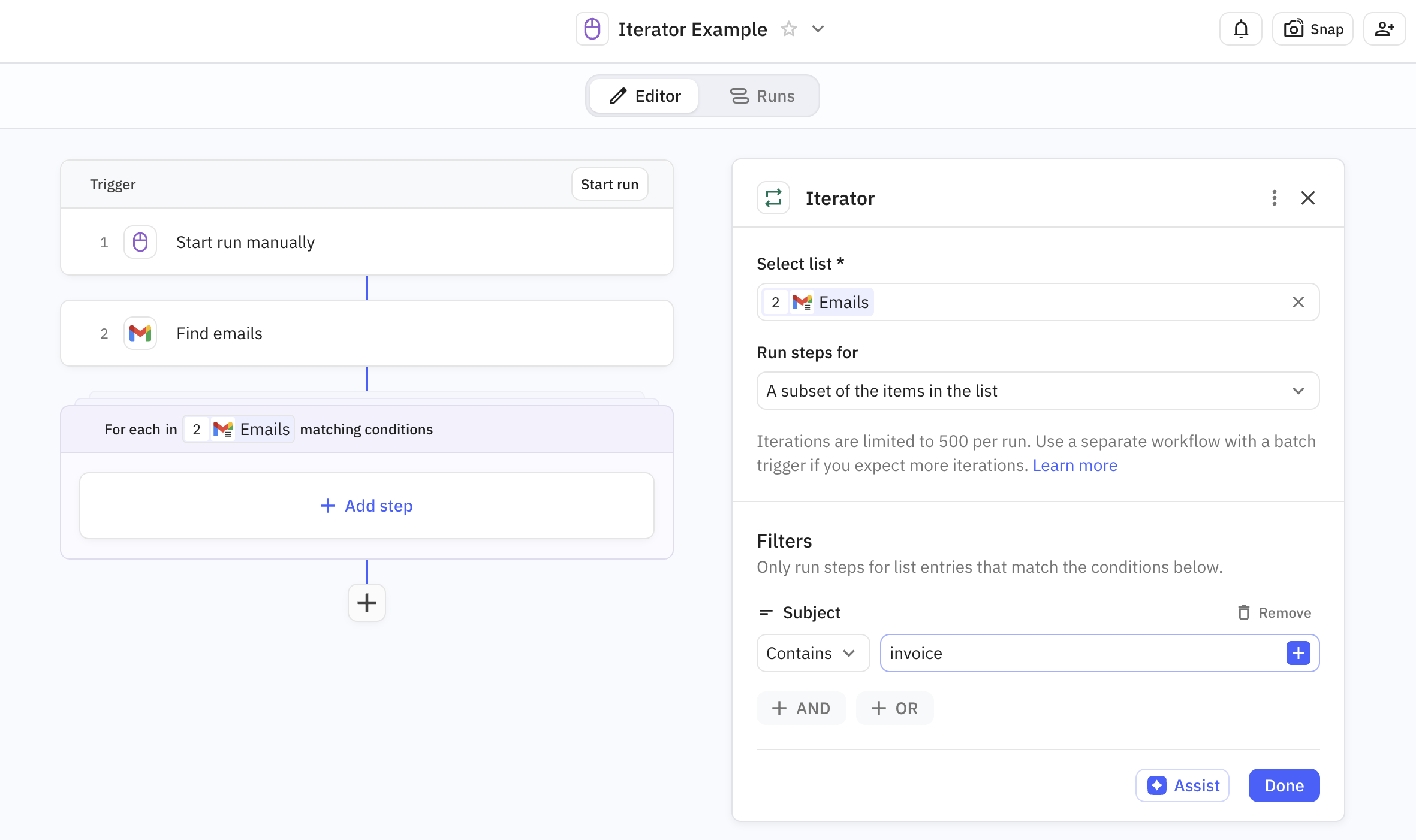
Task: Close the Iterator panel
Action: (1307, 198)
